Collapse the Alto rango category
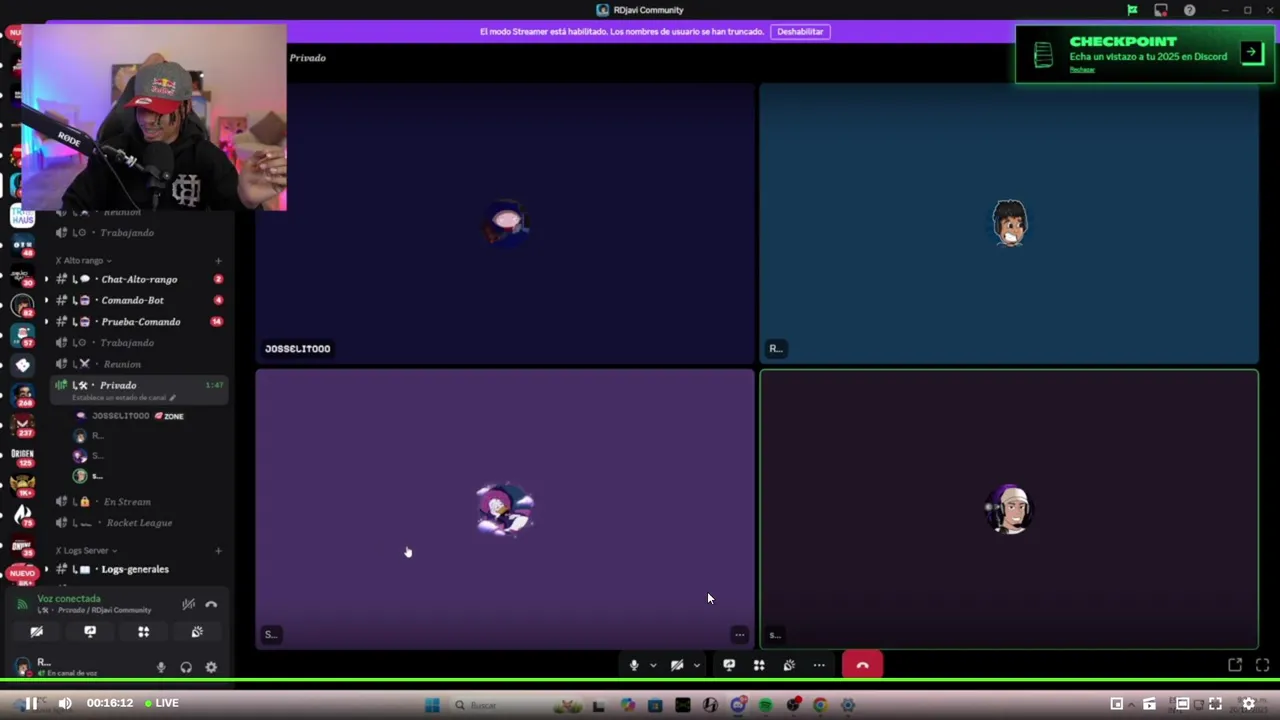The height and width of the screenshot is (720, 1280). click(x=83, y=260)
